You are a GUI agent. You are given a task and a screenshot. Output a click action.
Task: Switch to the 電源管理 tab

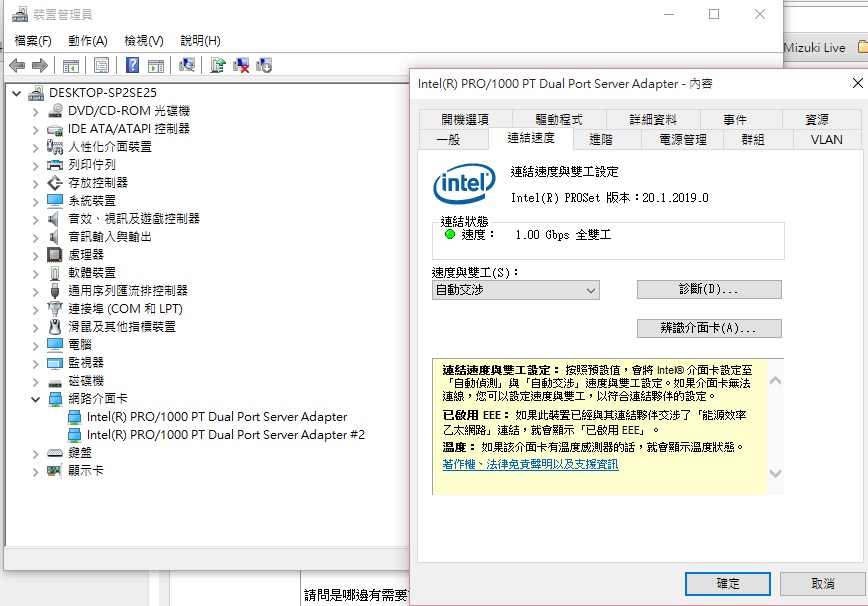point(683,139)
